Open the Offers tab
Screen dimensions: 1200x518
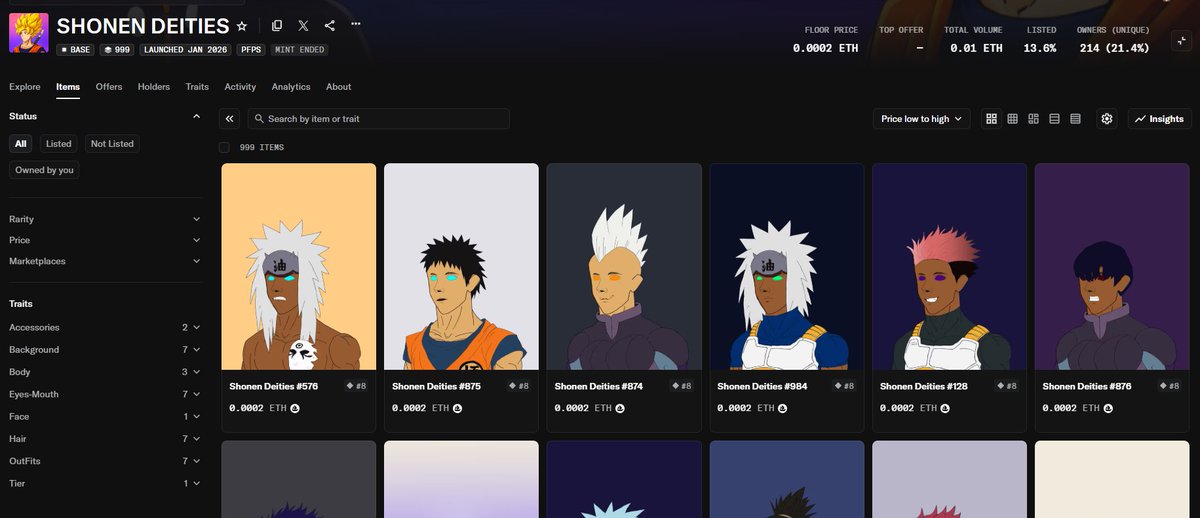(109, 87)
